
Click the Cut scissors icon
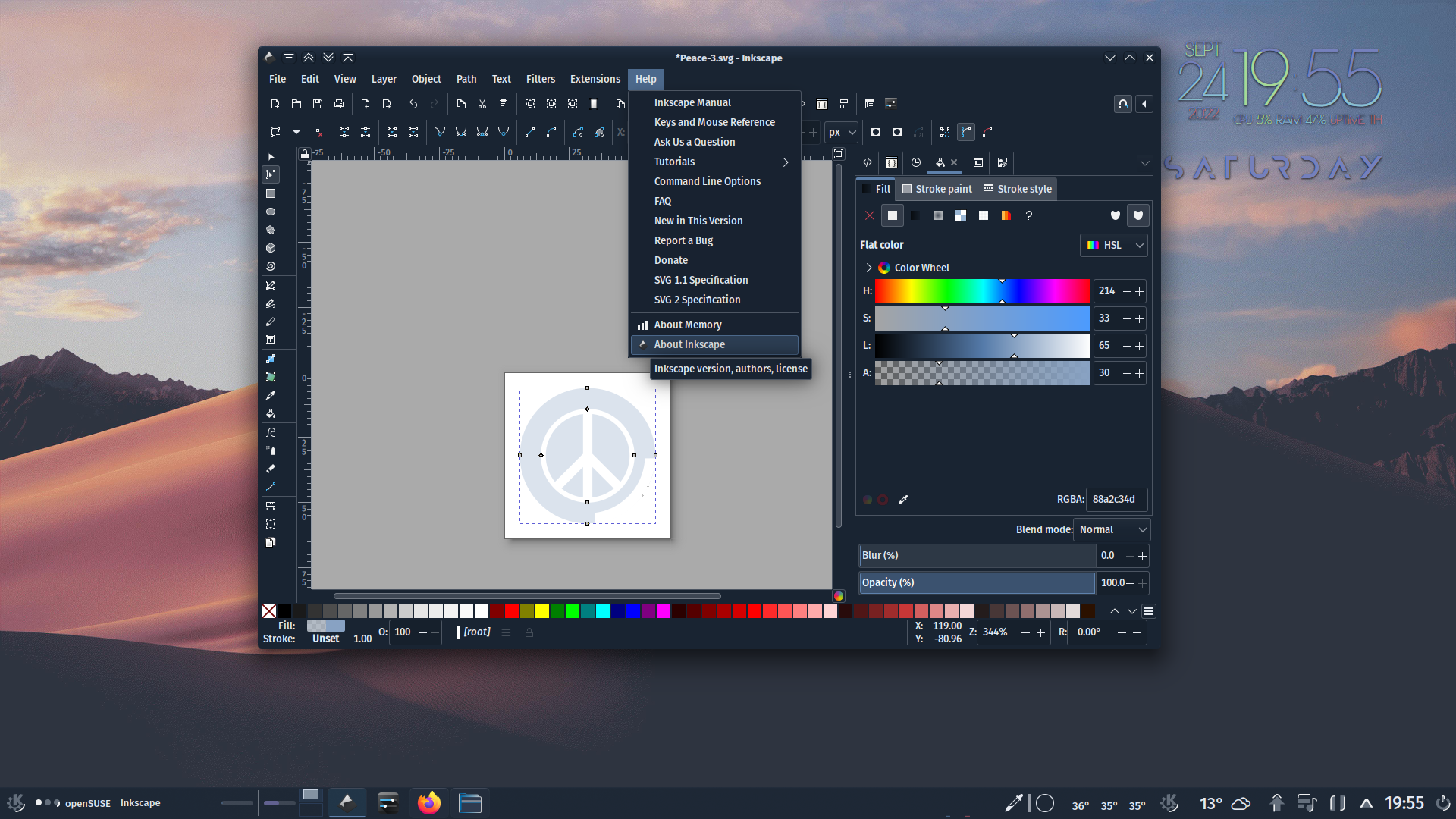click(x=482, y=104)
